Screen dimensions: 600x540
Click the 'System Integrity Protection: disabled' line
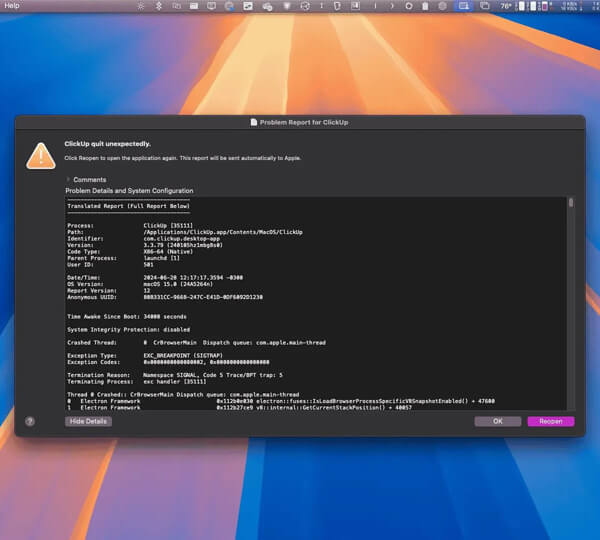click(x=129, y=330)
